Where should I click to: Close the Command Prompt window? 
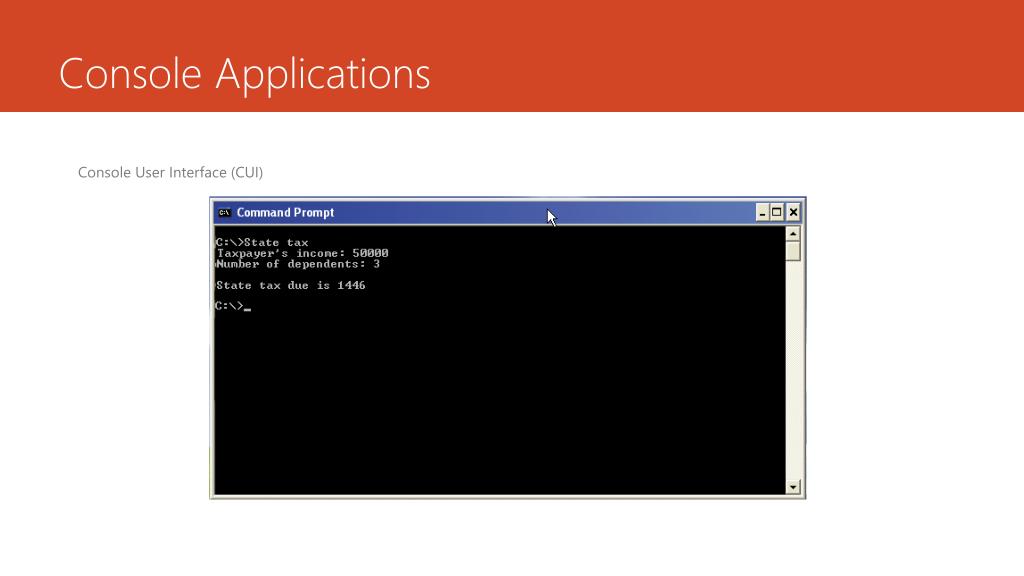[x=793, y=212]
